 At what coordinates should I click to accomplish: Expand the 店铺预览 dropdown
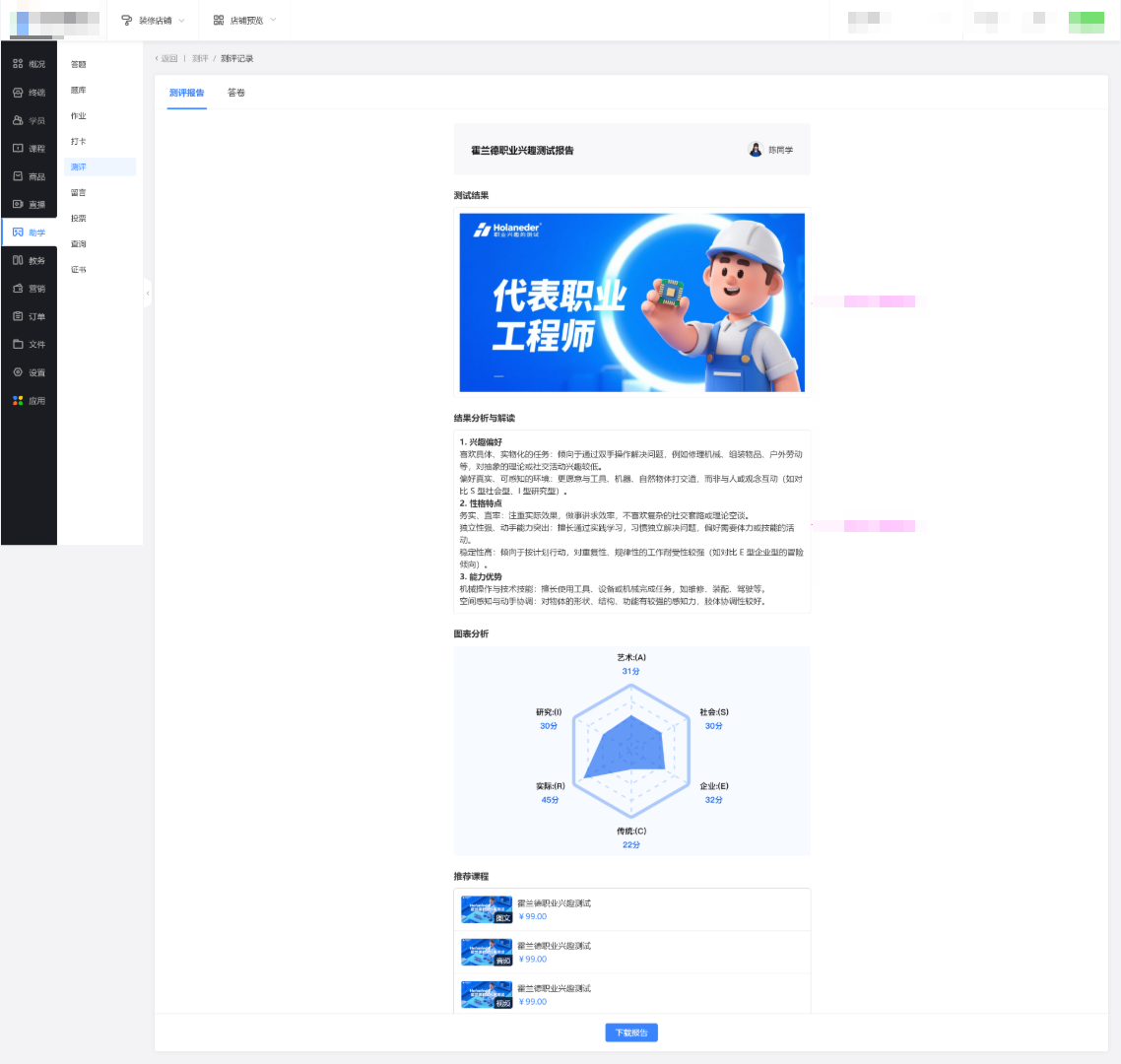[243, 20]
